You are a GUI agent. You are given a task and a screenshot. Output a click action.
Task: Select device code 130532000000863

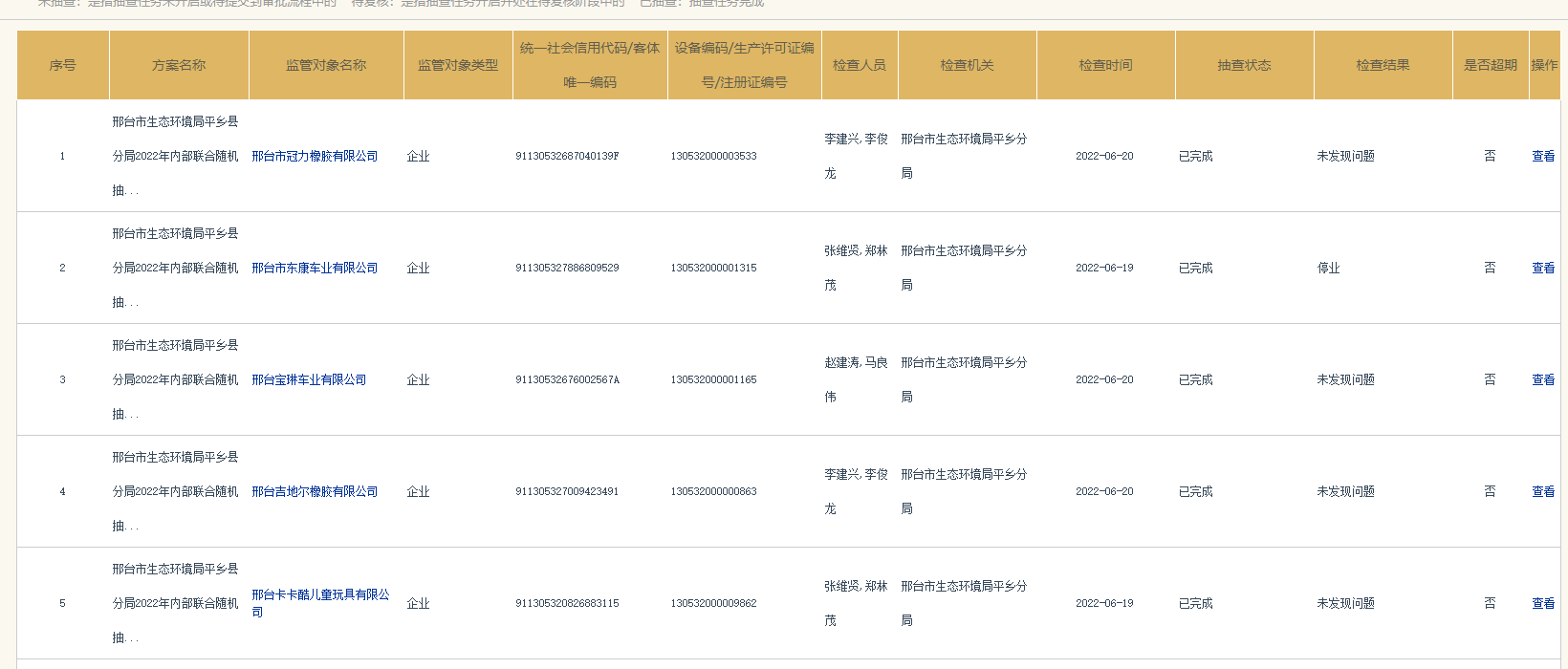pos(713,491)
